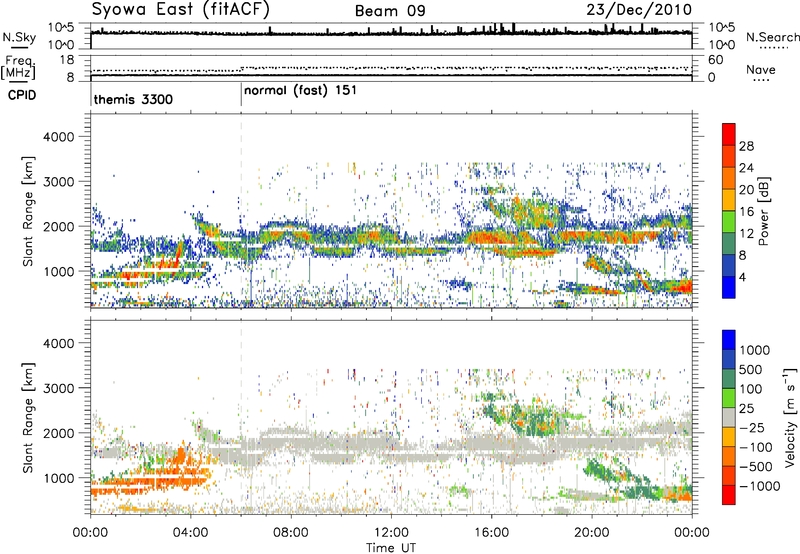Click the '12:00' time tick label
This screenshot has height=554, width=800.
click(391, 533)
